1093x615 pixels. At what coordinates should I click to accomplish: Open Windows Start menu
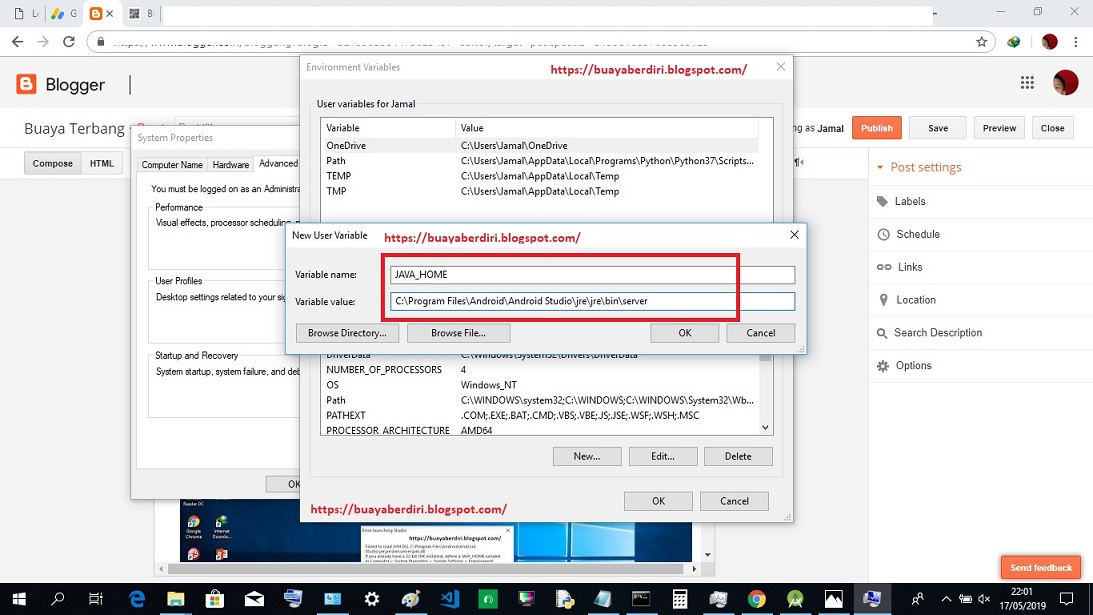[19, 598]
